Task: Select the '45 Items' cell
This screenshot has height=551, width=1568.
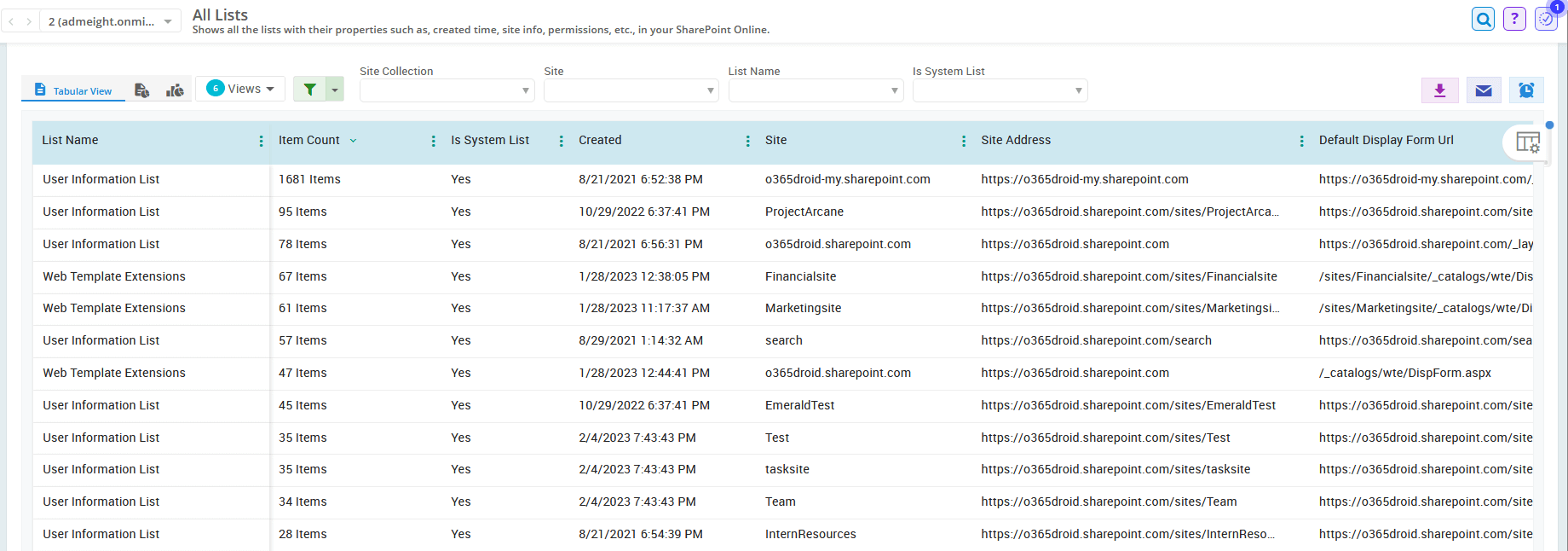Action: (303, 405)
